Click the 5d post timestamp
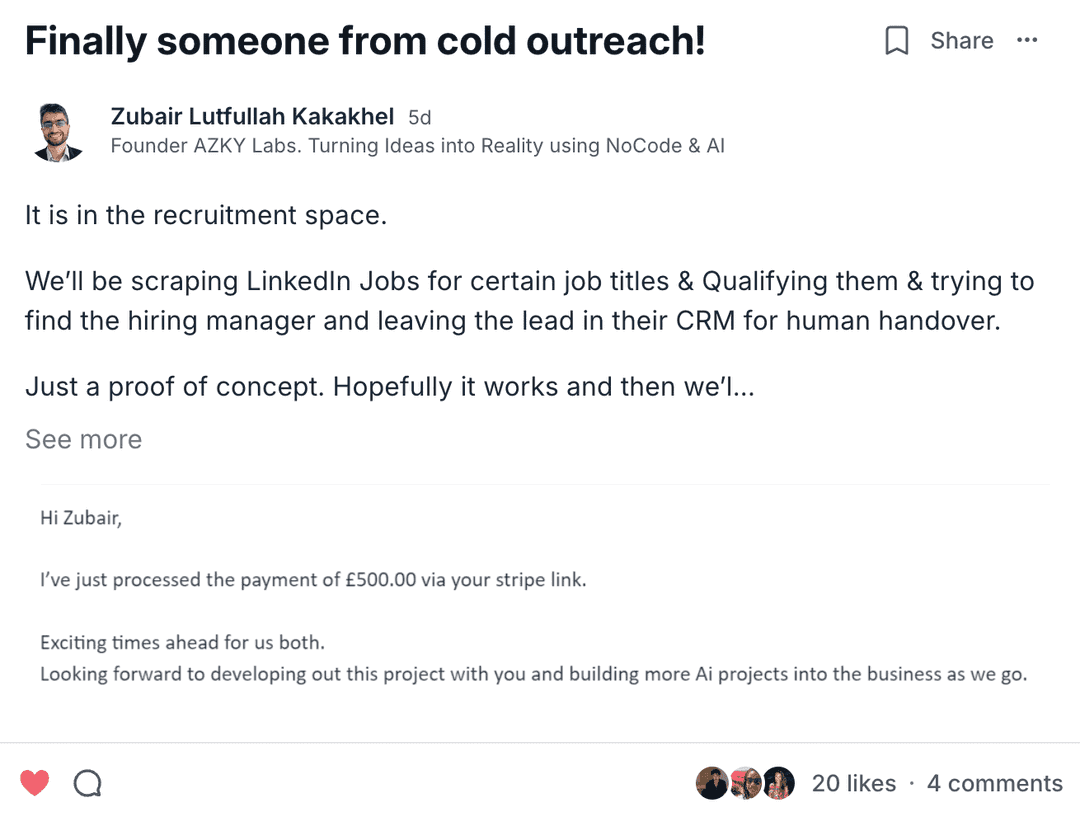This screenshot has width=1080, height=816. 420,118
